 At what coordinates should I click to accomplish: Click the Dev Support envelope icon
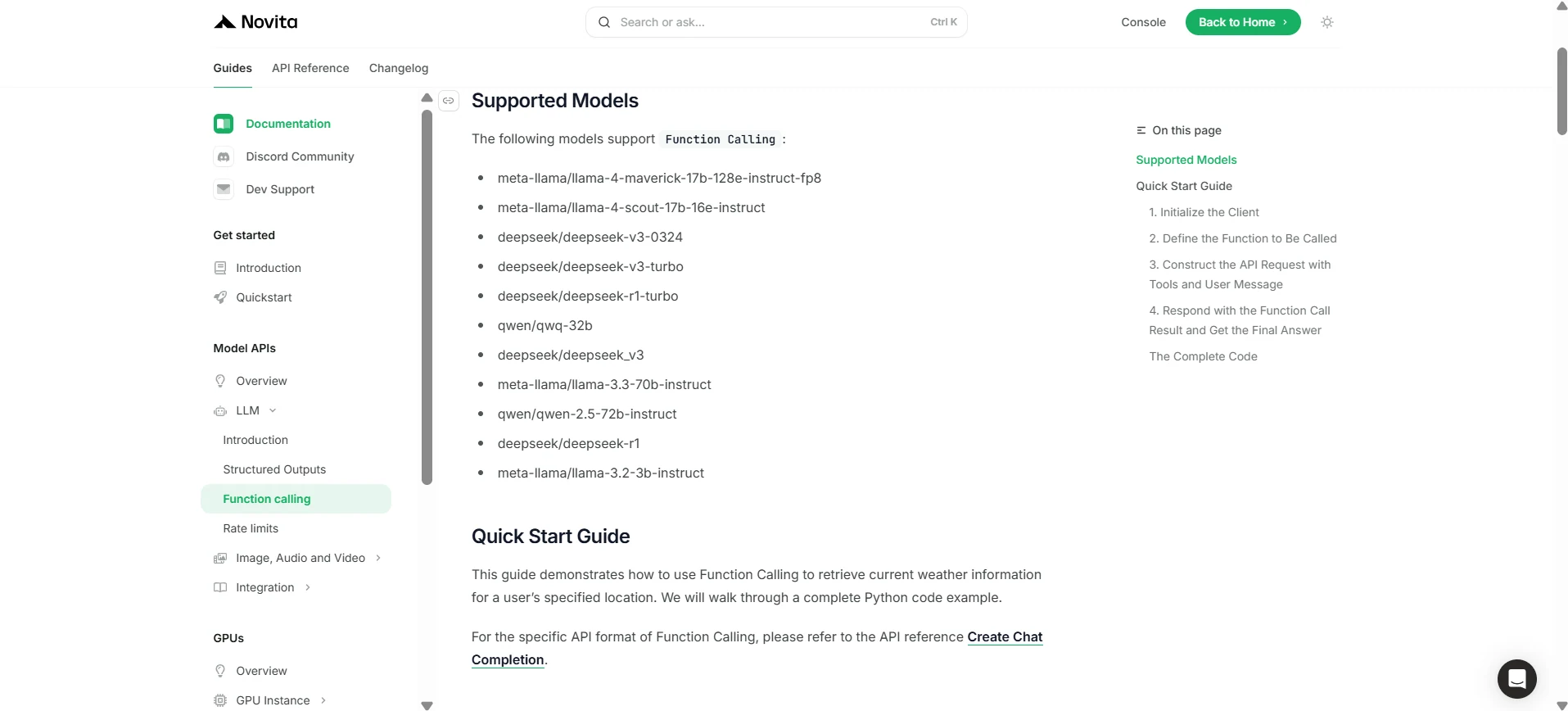tap(224, 189)
